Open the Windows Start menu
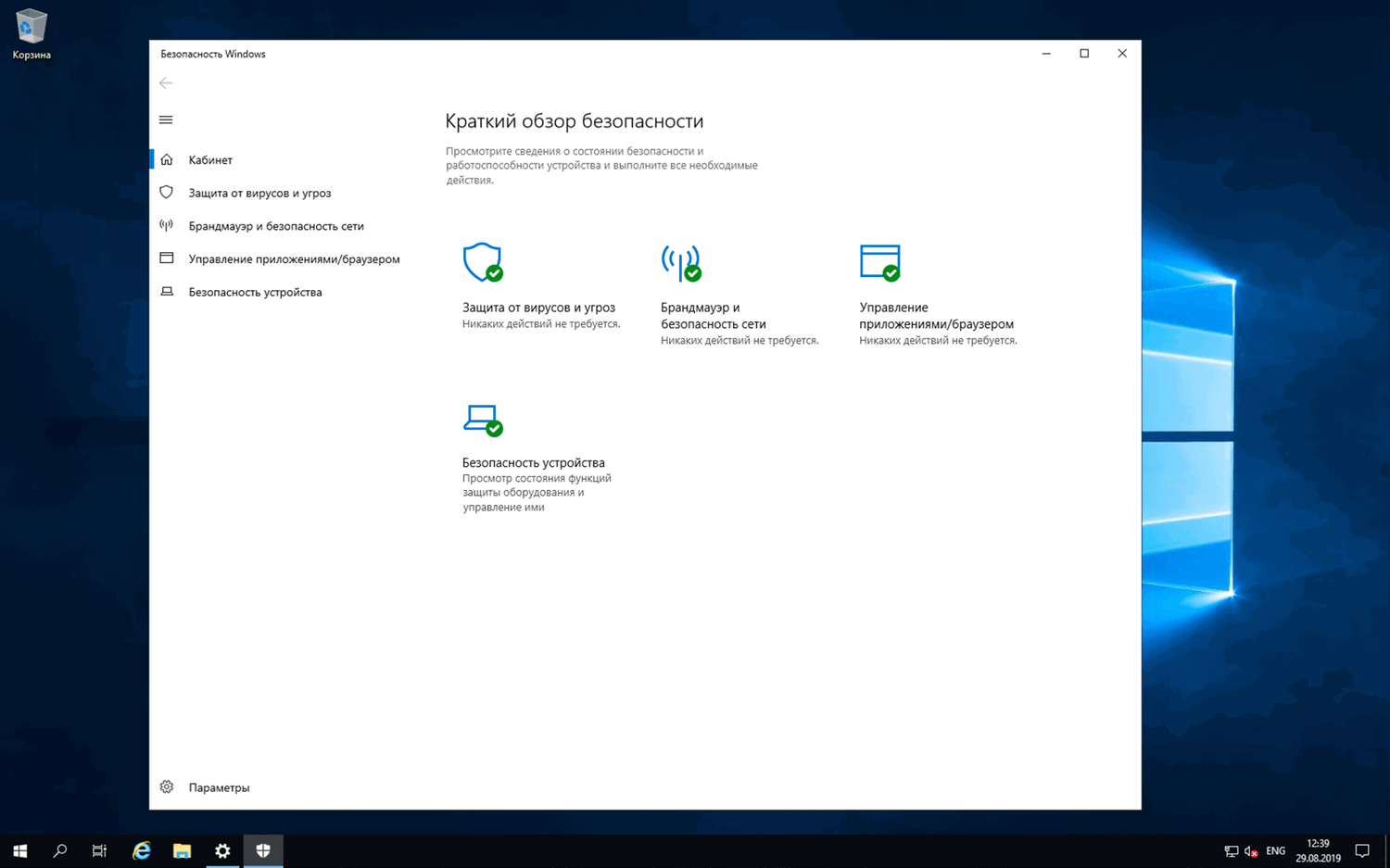 [x=19, y=850]
